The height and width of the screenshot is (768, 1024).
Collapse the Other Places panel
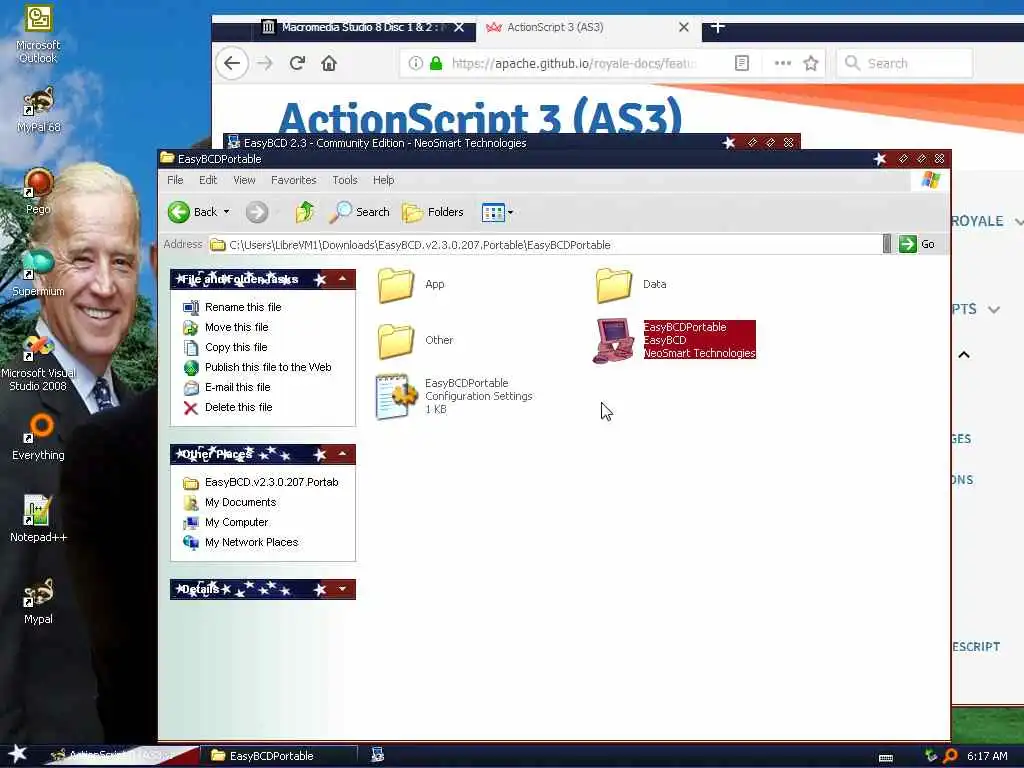(x=342, y=454)
